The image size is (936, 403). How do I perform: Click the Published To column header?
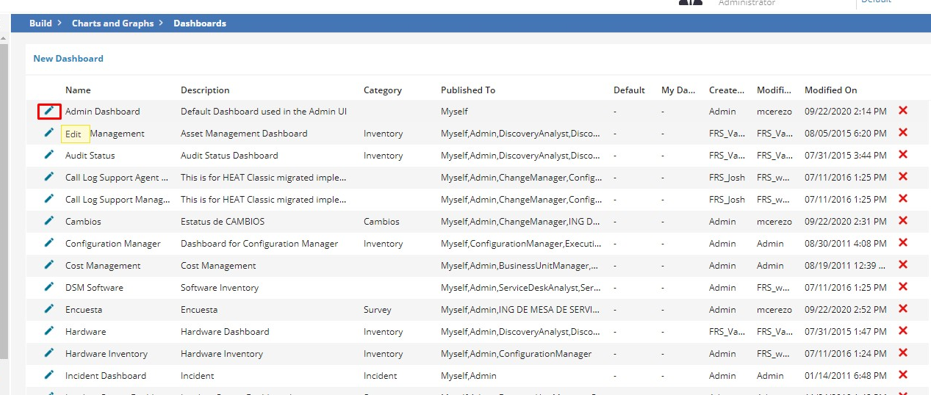[467, 90]
